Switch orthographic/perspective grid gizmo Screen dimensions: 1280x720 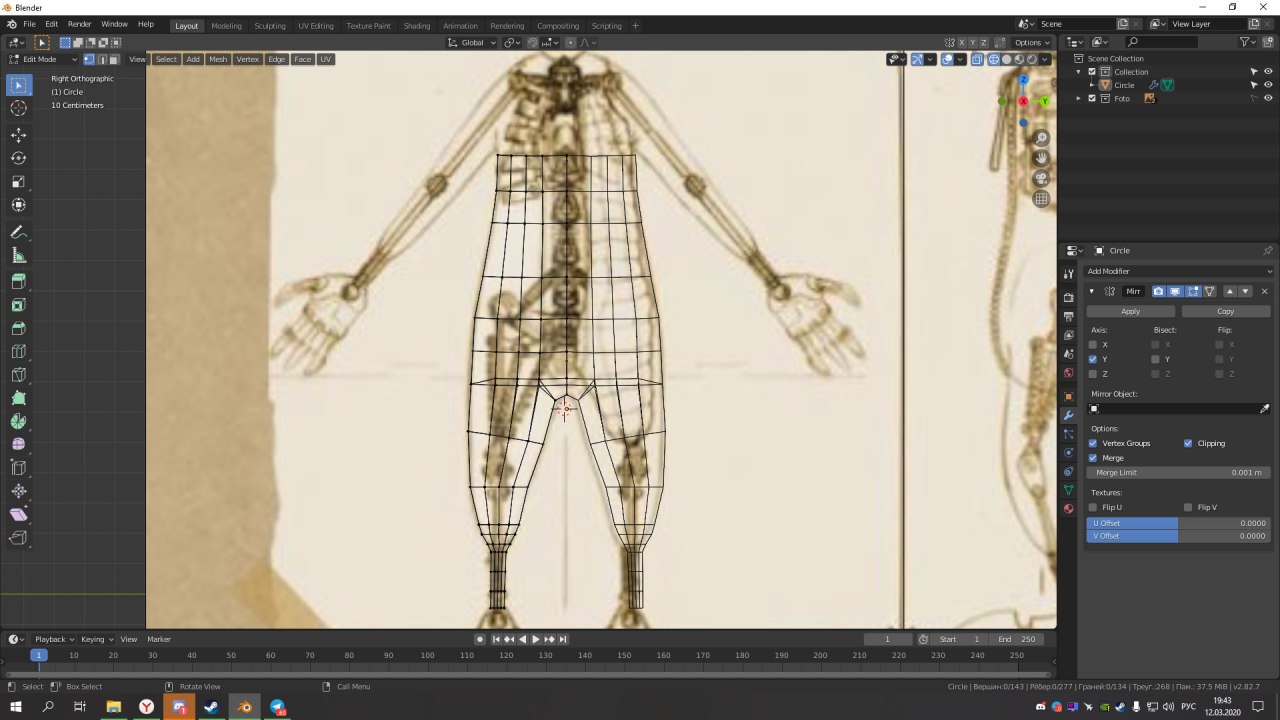coord(1041,199)
